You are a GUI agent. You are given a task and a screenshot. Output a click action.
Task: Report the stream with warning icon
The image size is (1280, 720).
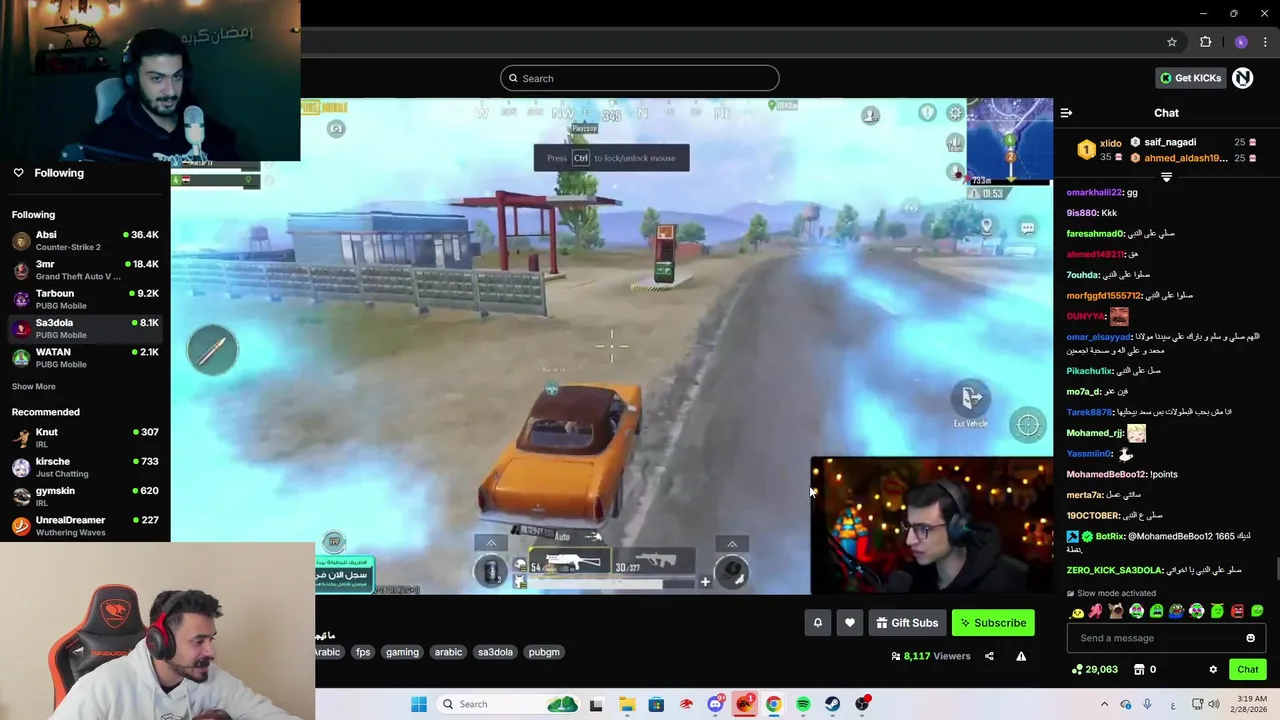pos(1021,656)
